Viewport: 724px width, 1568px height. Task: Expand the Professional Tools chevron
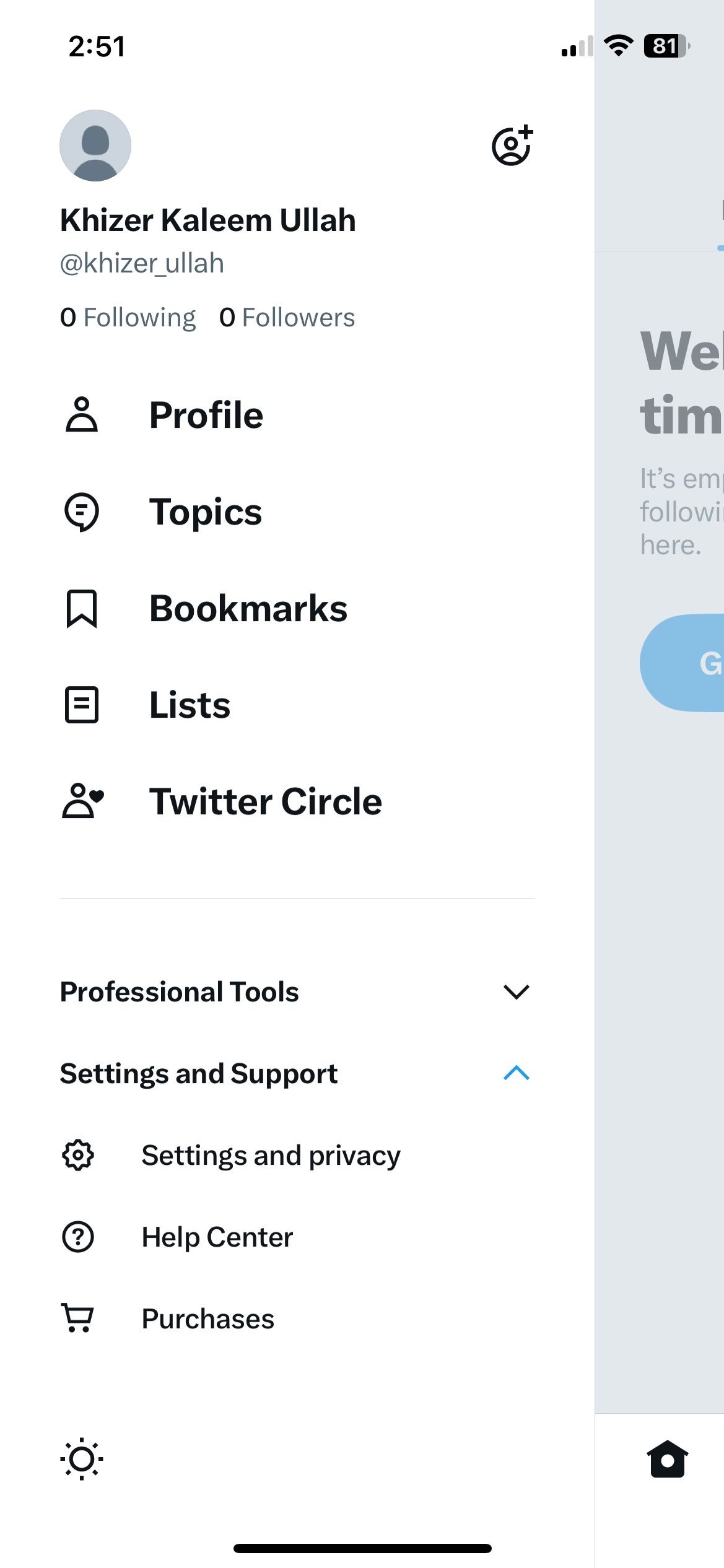click(517, 991)
